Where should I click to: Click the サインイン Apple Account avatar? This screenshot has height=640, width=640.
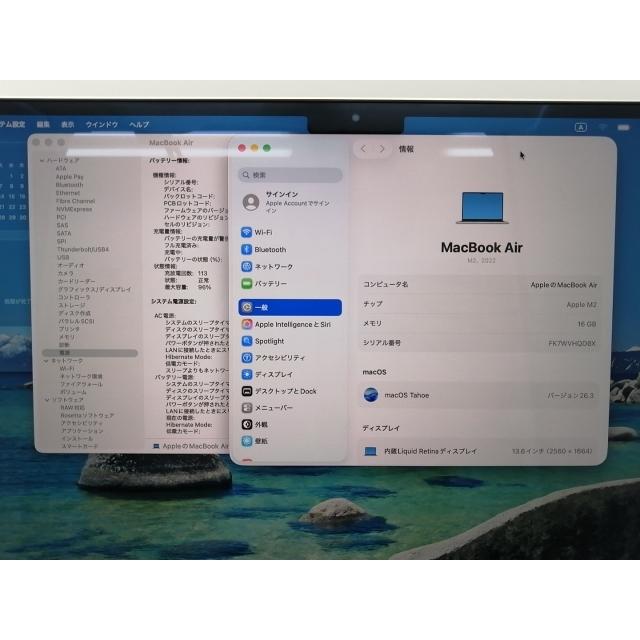(x=251, y=202)
